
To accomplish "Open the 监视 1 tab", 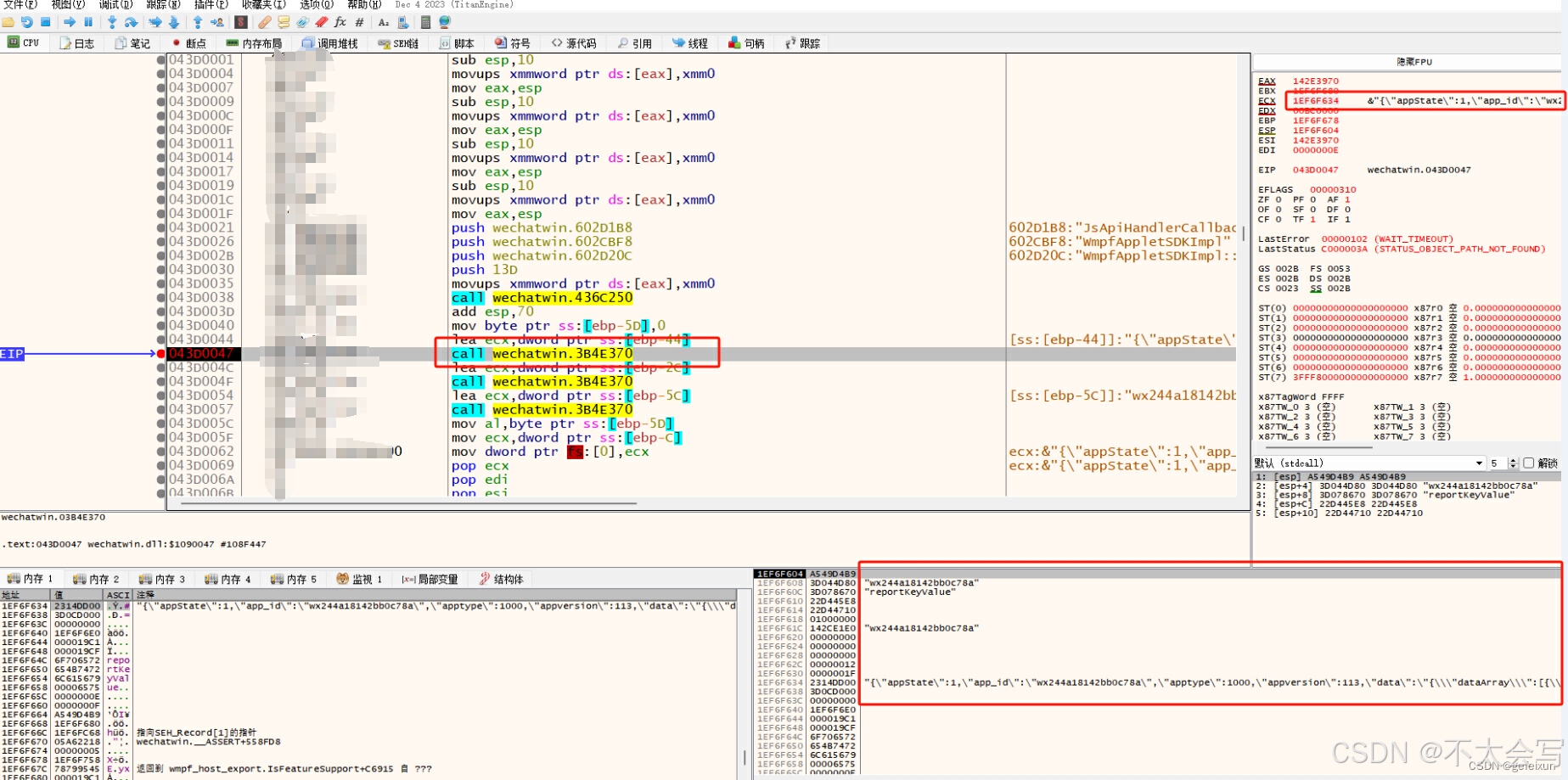I will pyautogui.click(x=359, y=580).
